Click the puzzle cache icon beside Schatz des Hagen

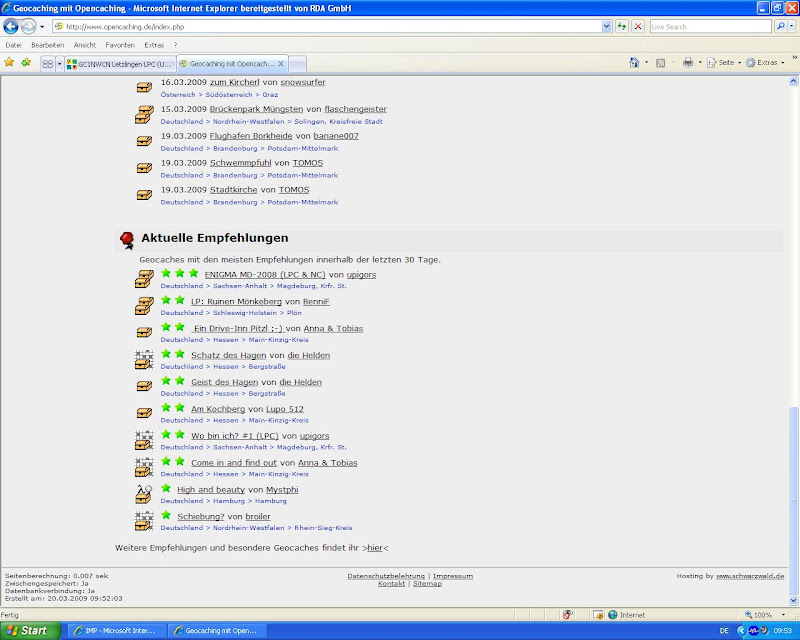(144, 360)
